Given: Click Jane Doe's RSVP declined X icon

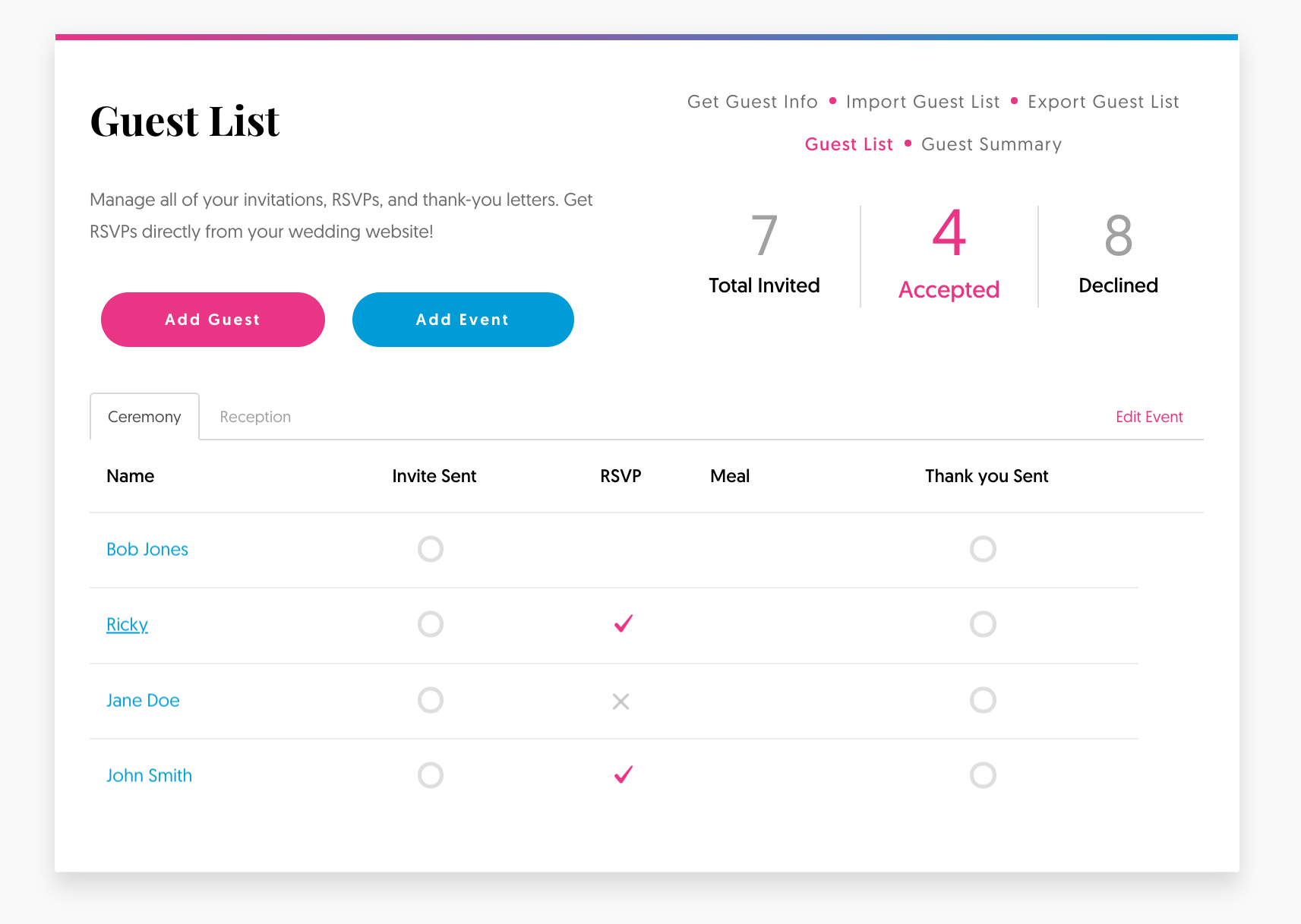Looking at the screenshot, I should point(621,702).
